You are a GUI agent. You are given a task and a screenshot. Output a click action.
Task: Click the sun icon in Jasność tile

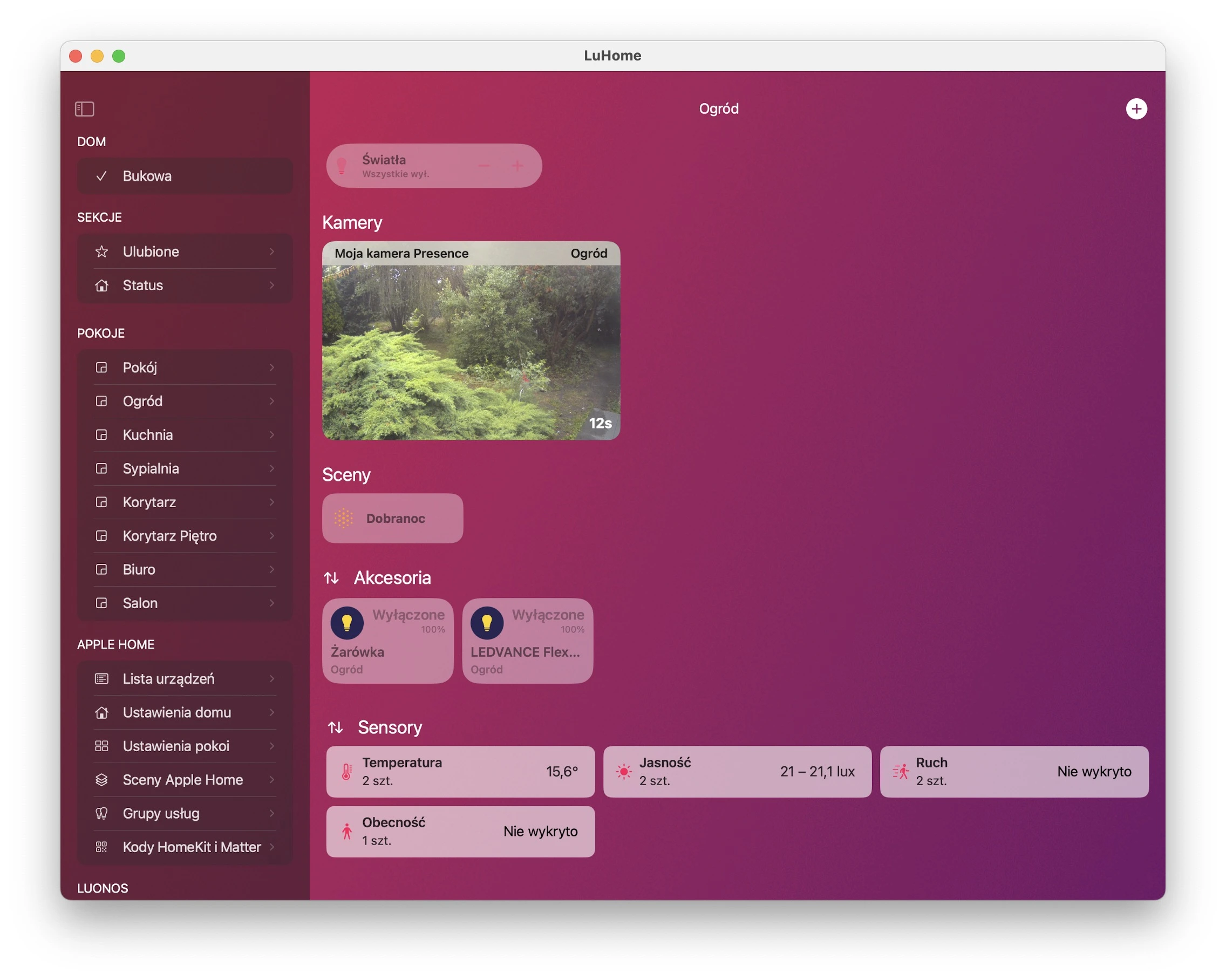(624, 771)
